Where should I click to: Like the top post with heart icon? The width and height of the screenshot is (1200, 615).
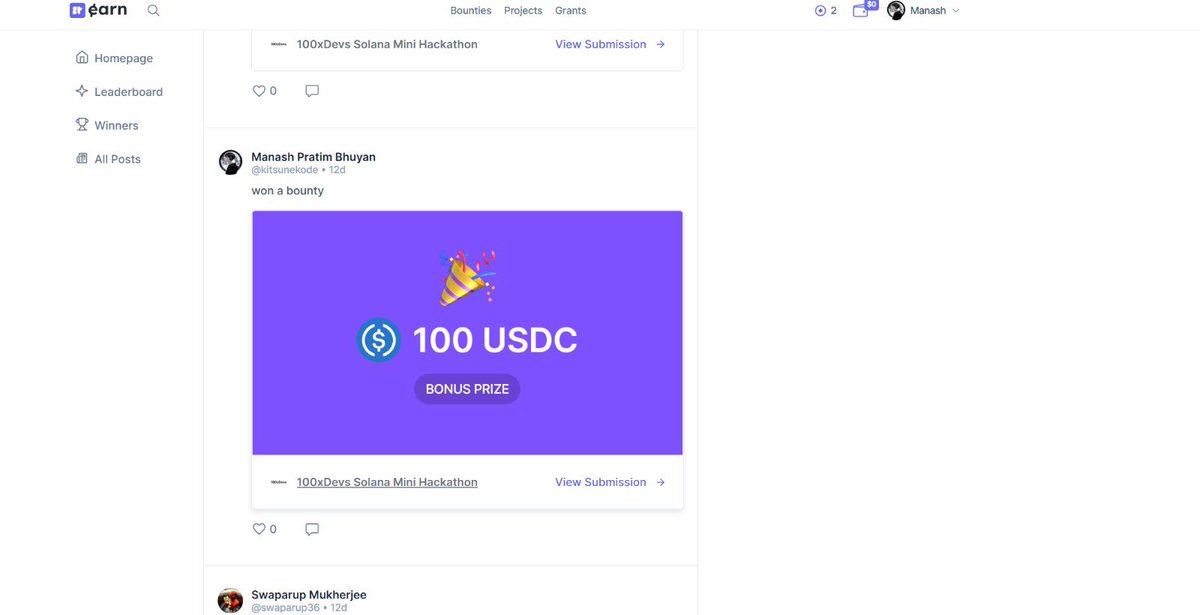pyautogui.click(x=259, y=91)
